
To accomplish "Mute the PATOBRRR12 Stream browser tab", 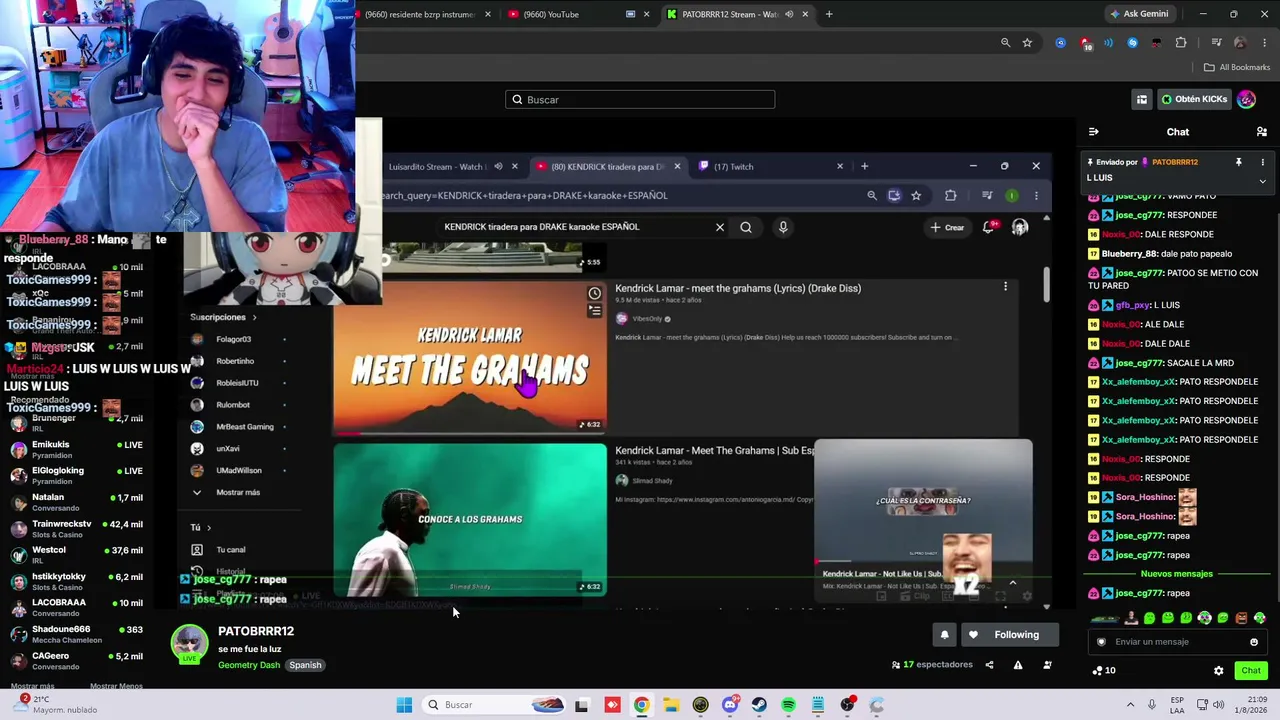I will point(789,14).
